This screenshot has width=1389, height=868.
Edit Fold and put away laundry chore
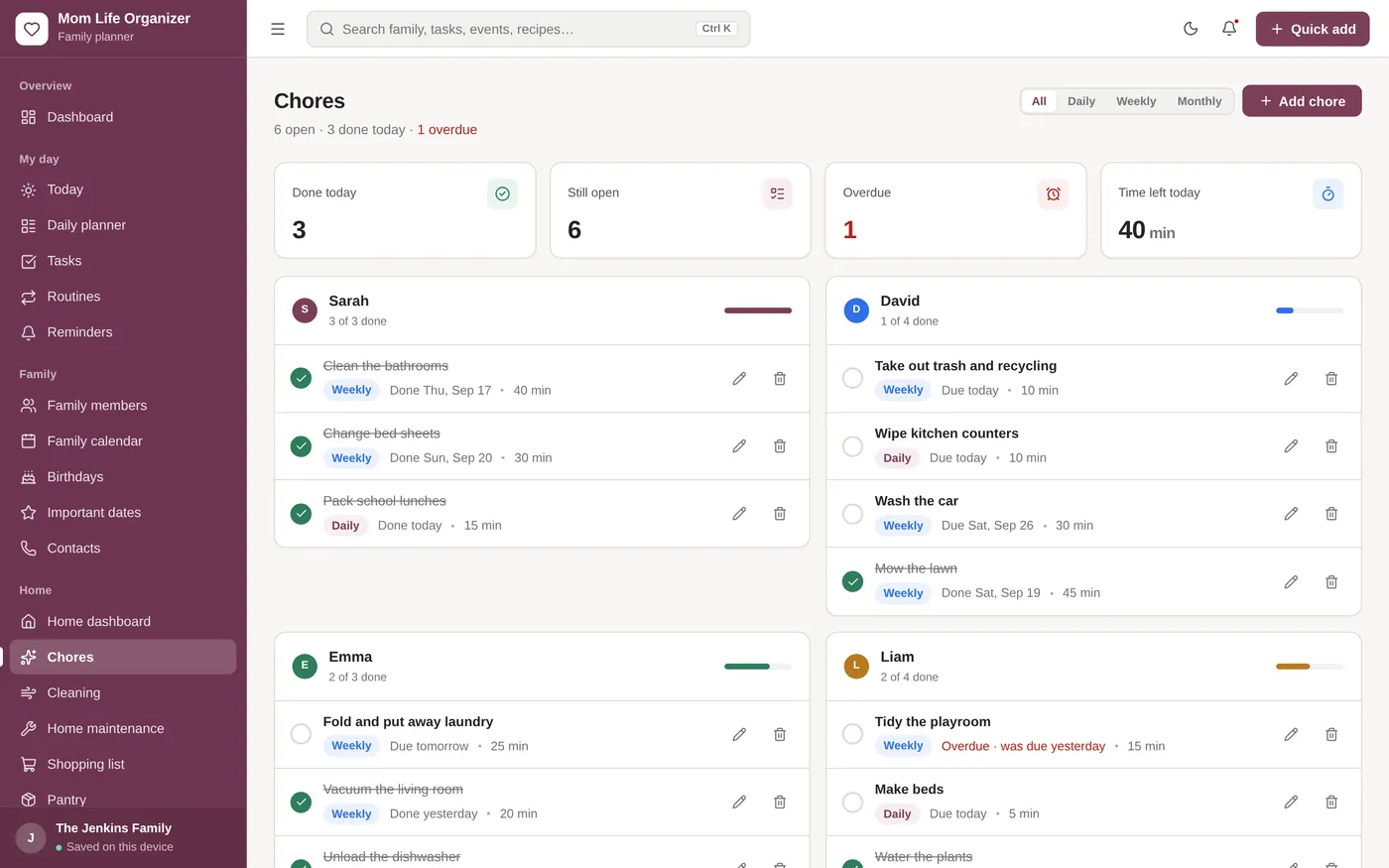pos(739,734)
